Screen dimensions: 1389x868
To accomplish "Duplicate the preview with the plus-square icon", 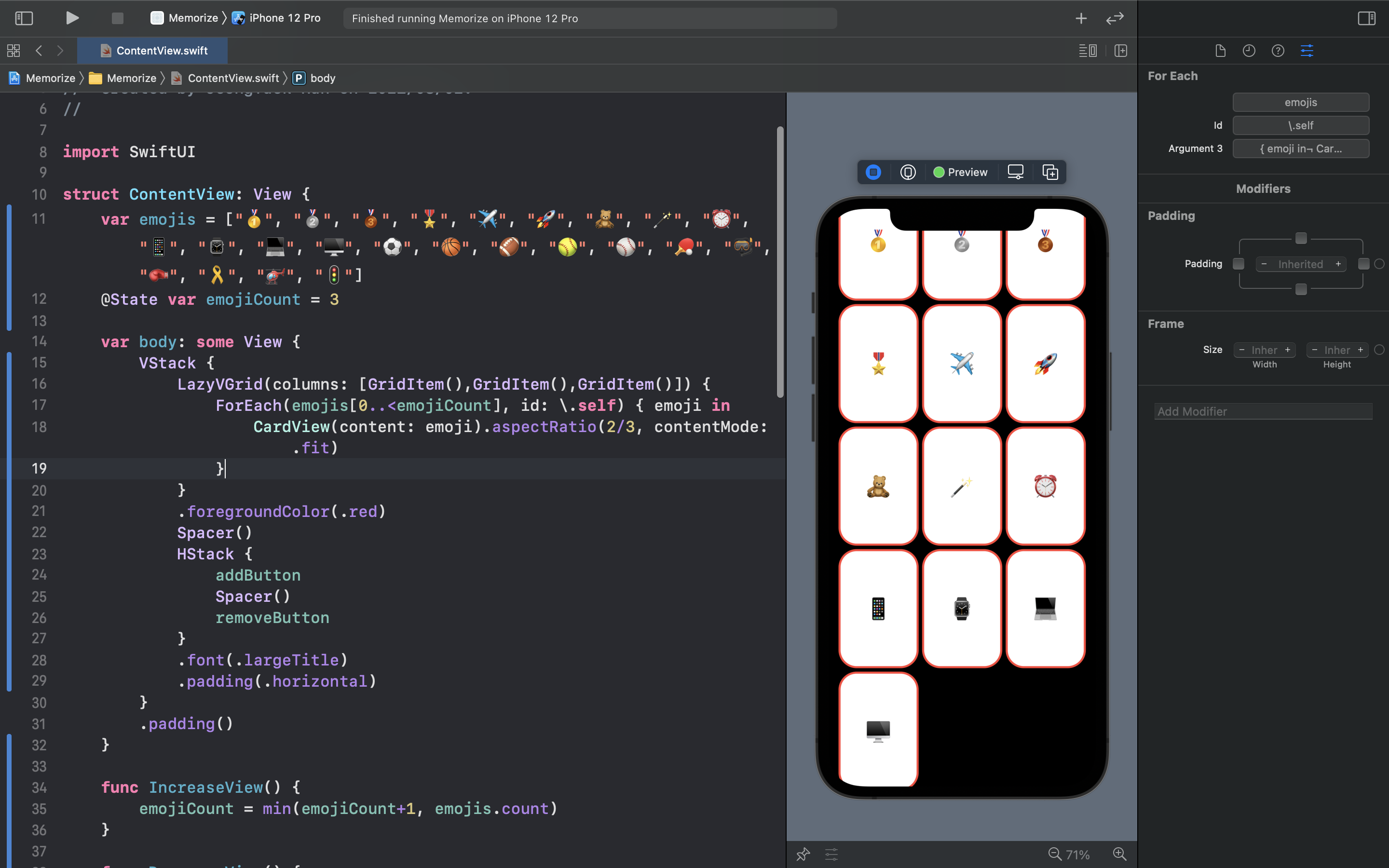I will click(1050, 172).
